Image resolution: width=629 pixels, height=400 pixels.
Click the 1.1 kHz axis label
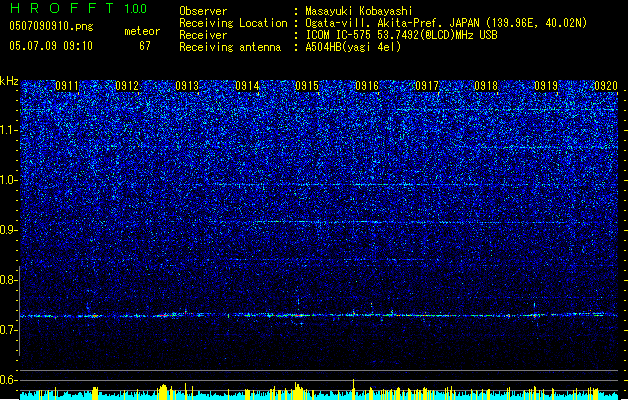pos(9,130)
